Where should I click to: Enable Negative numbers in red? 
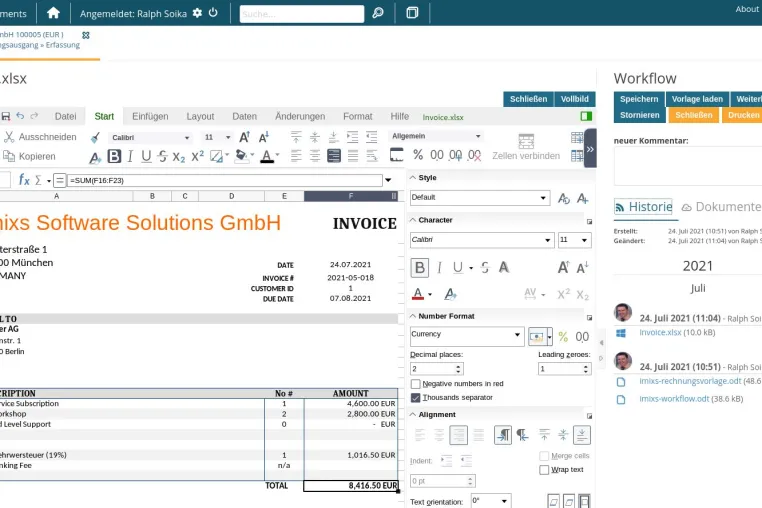point(416,384)
